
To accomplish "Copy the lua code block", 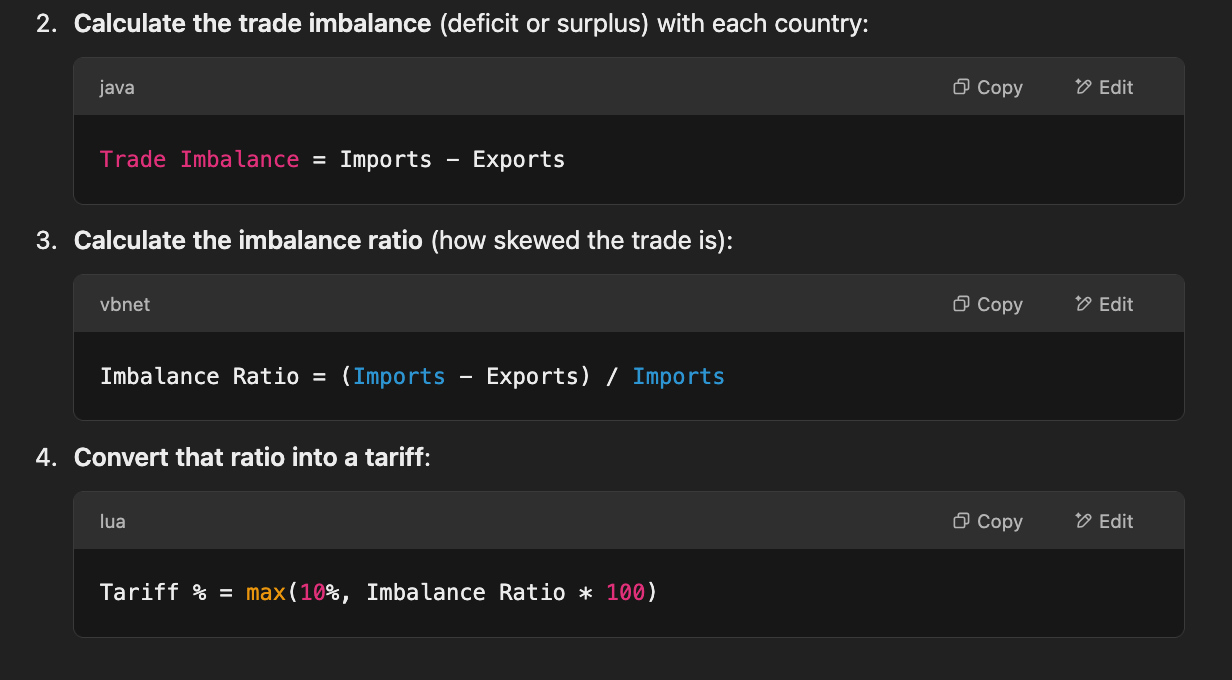I will (988, 521).
